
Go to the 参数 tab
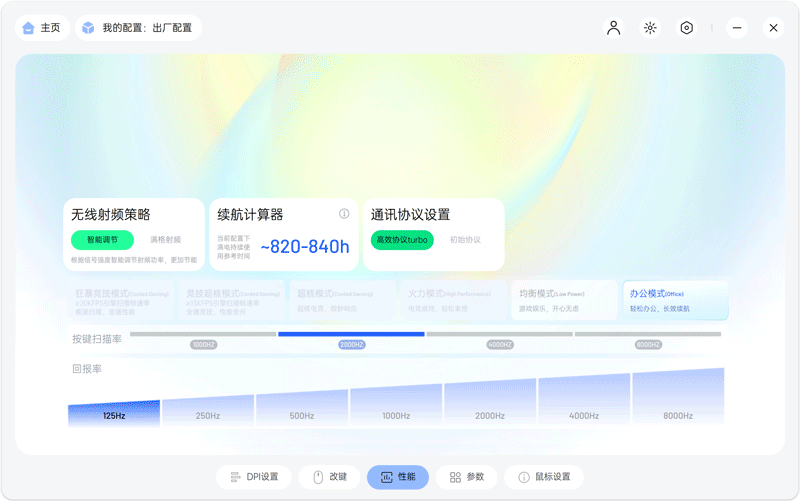coord(466,477)
